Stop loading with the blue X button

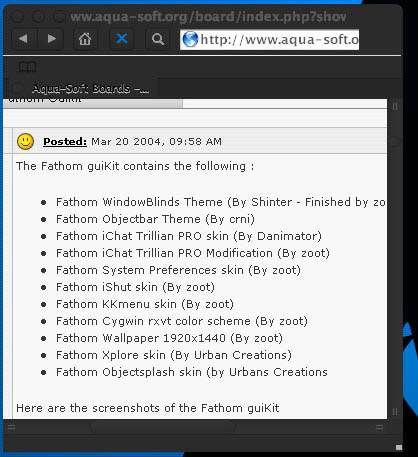coord(122,39)
